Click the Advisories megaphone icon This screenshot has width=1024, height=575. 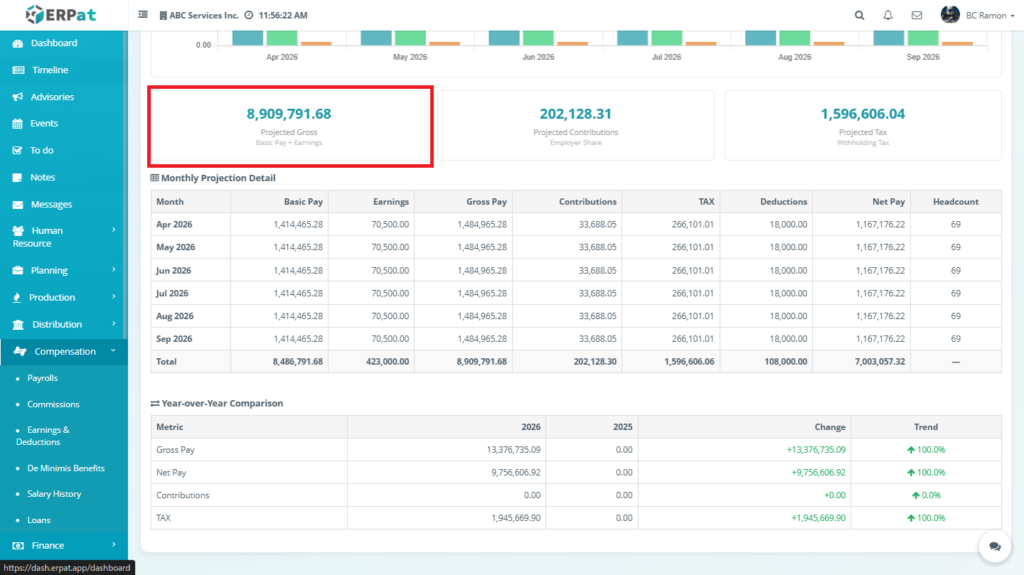(x=18, y=97)
